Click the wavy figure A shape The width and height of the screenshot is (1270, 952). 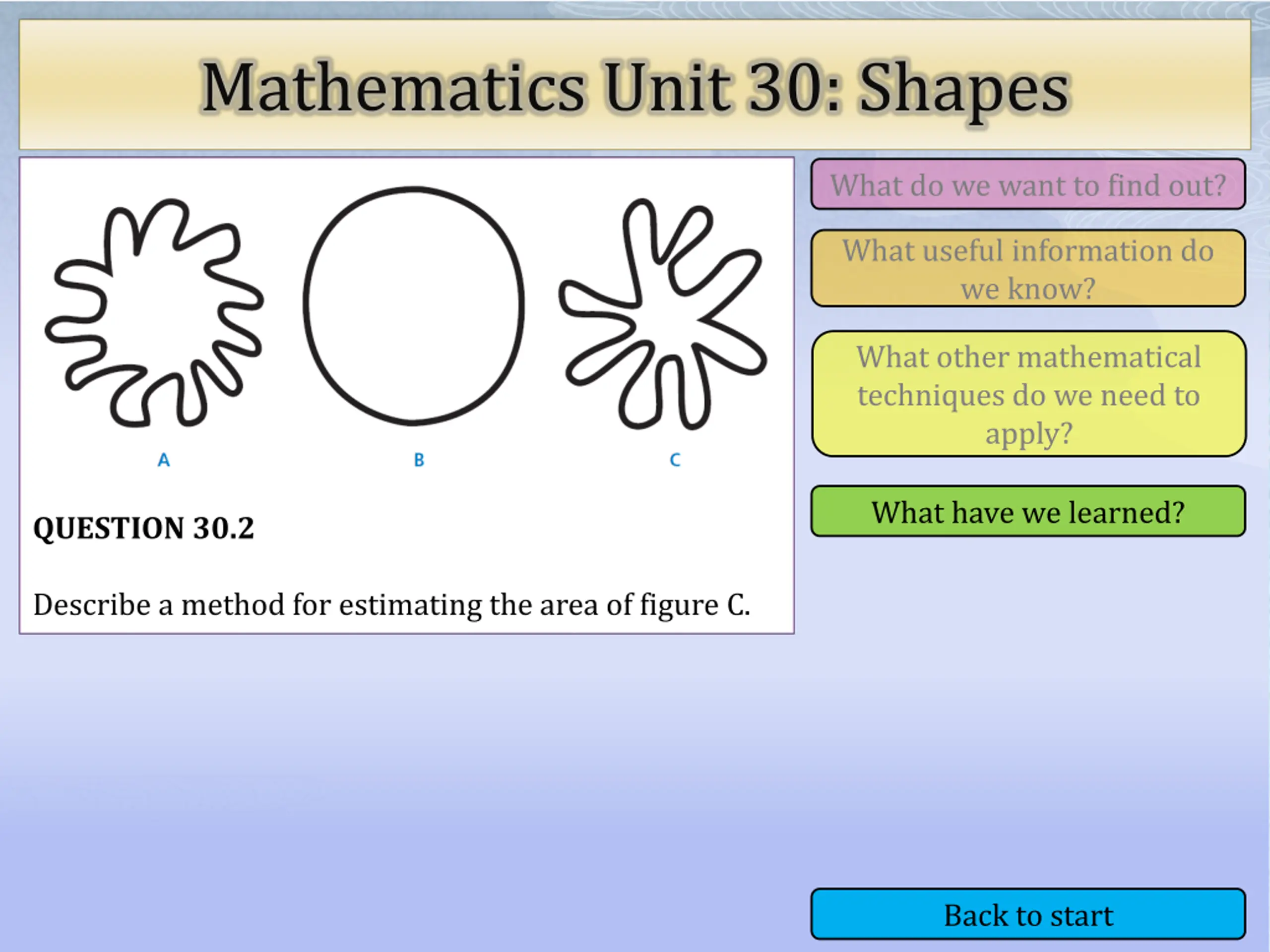(154, 313)
